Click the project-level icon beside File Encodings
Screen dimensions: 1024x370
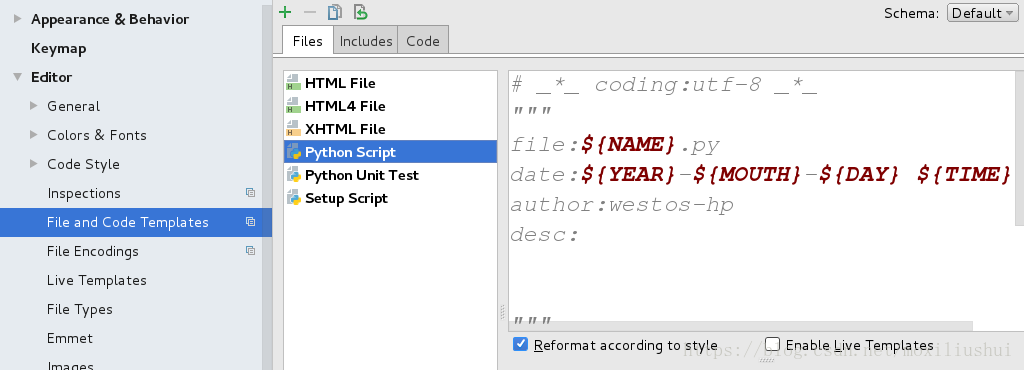(250, 251)
